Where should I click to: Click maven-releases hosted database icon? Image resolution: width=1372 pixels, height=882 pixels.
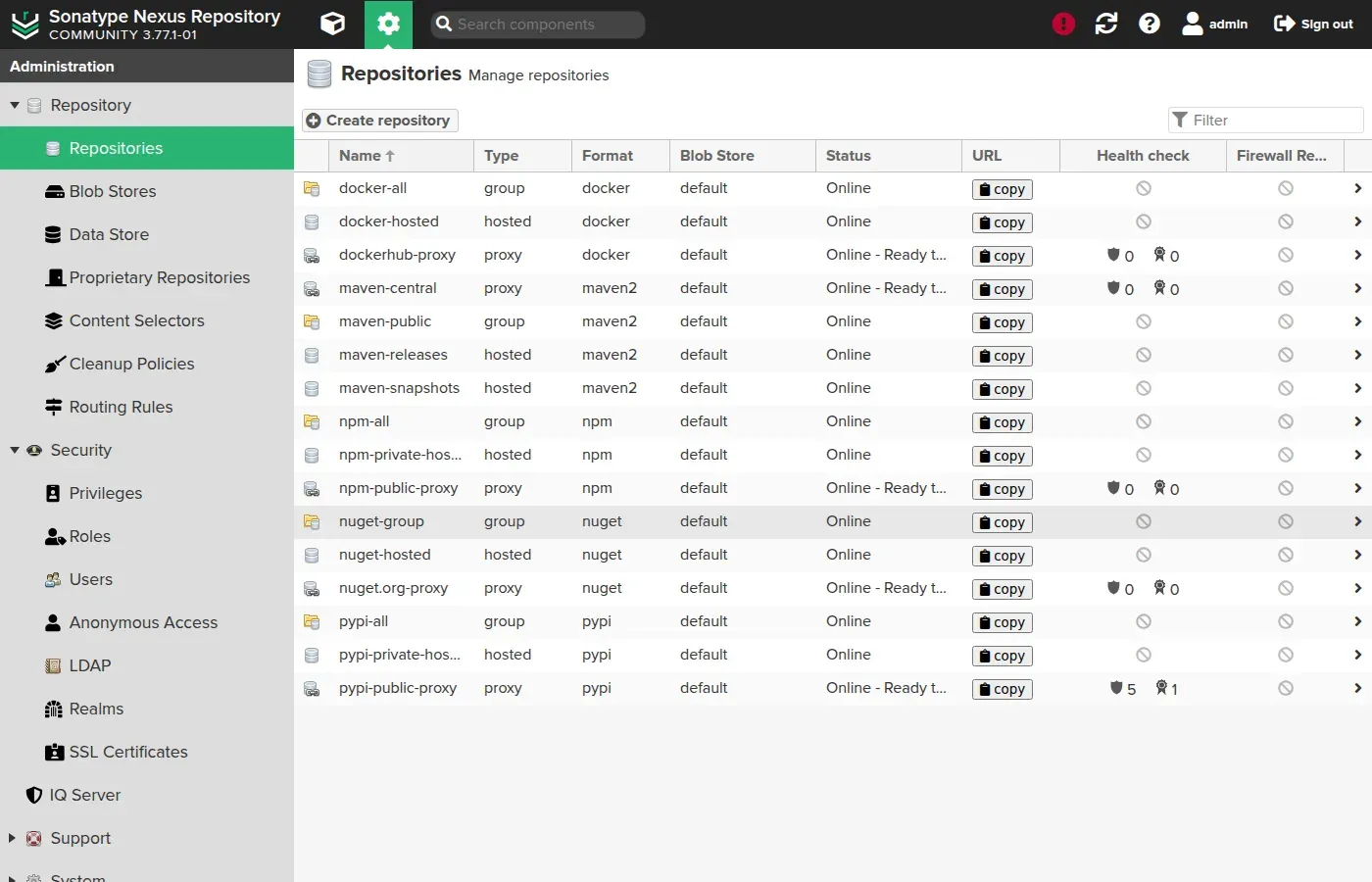[312, 355]
